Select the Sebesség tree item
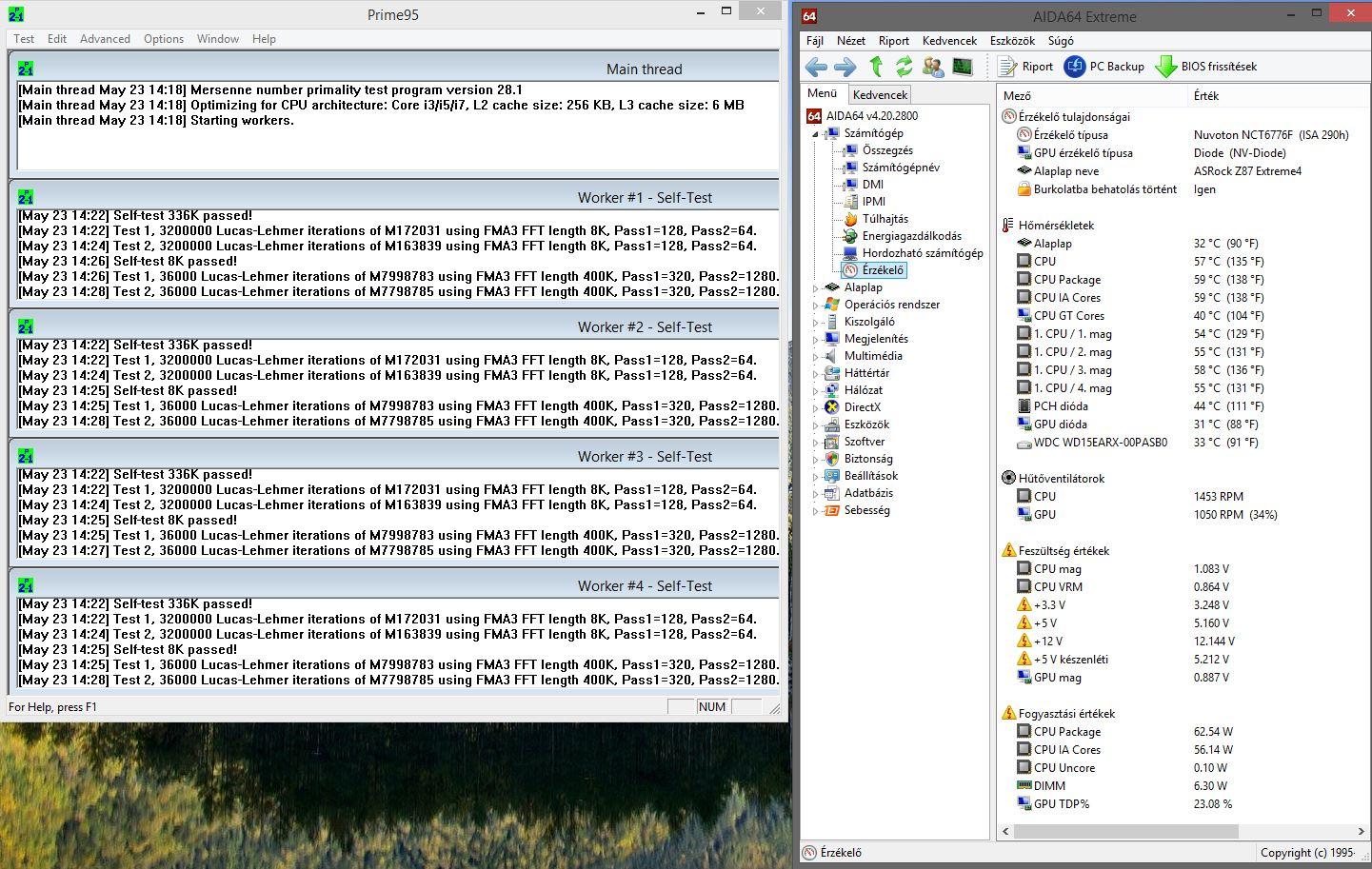 pyautogui.click(x=866, y=510)
